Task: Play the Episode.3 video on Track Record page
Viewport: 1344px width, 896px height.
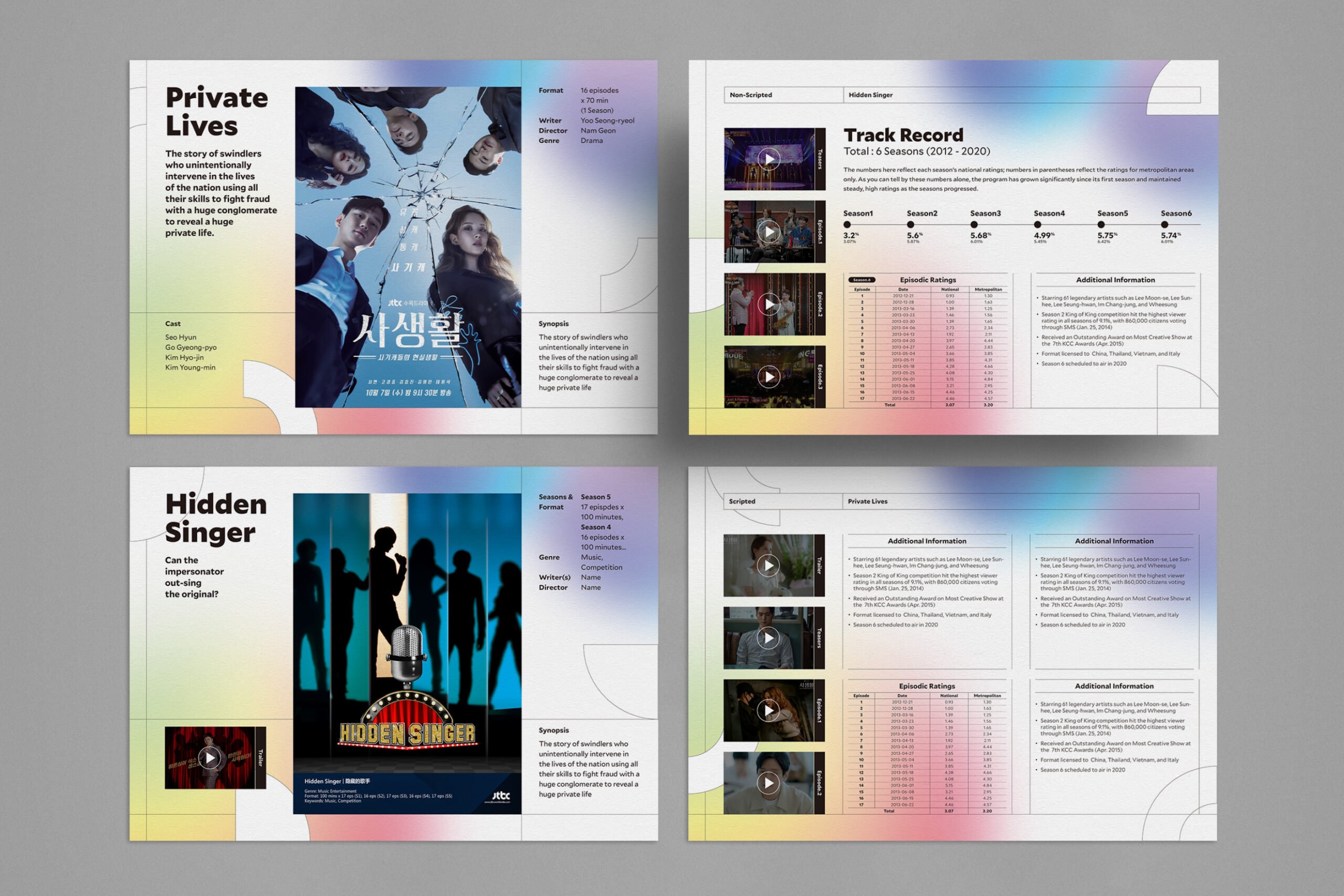Action: tap(769, 376)
